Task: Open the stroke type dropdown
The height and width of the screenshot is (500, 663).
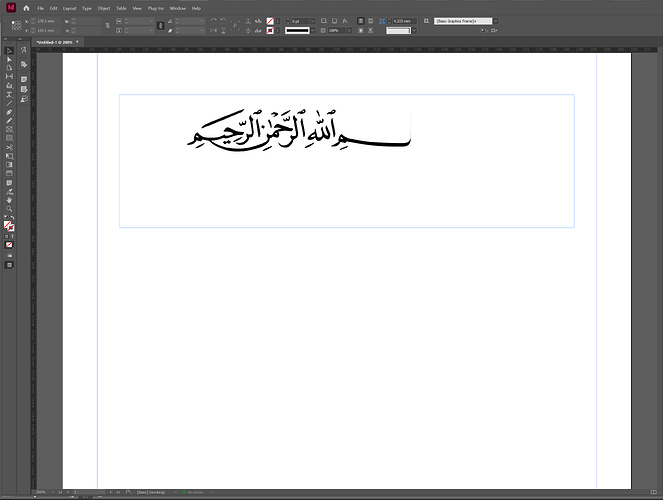Action: 312,30
